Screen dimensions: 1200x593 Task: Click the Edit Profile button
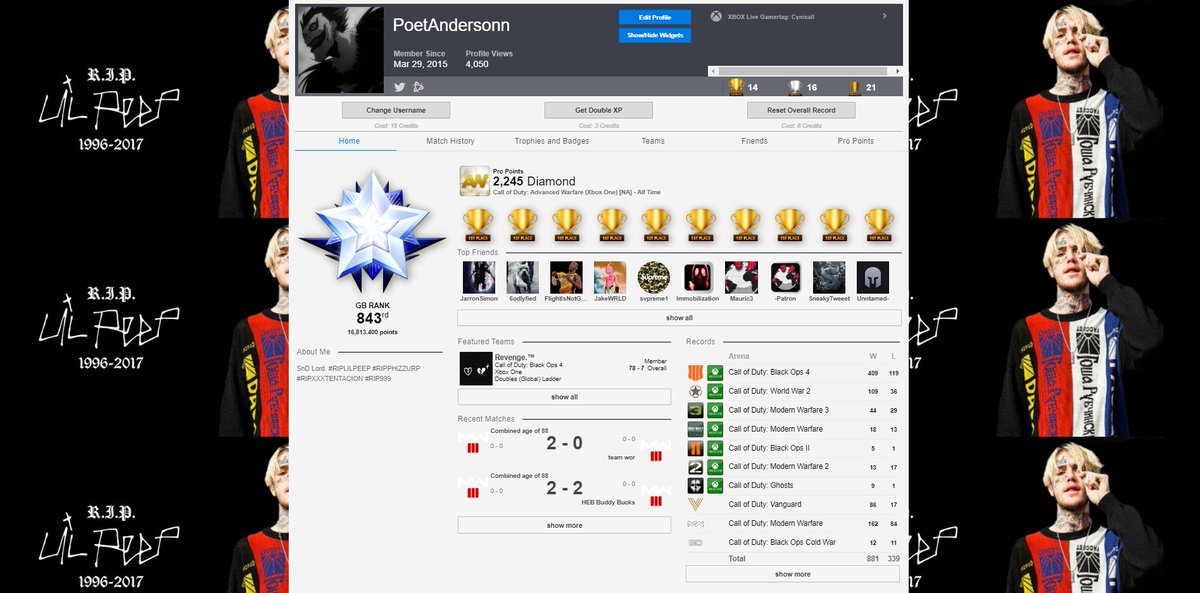pos(655,17)
